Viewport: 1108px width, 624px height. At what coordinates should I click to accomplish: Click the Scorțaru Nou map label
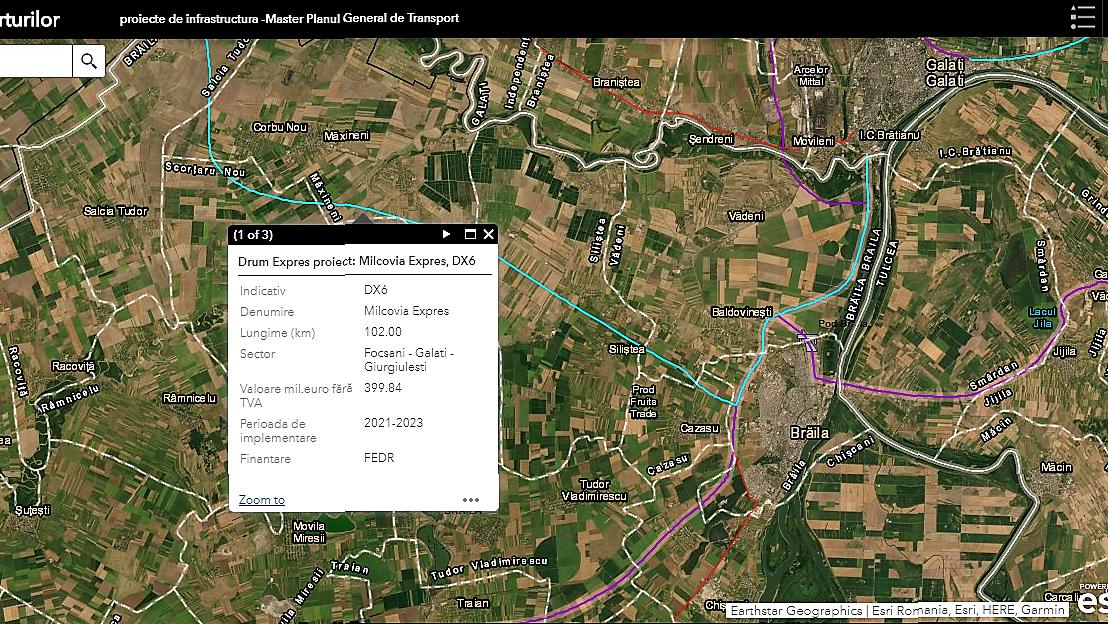tap(205, 171)
